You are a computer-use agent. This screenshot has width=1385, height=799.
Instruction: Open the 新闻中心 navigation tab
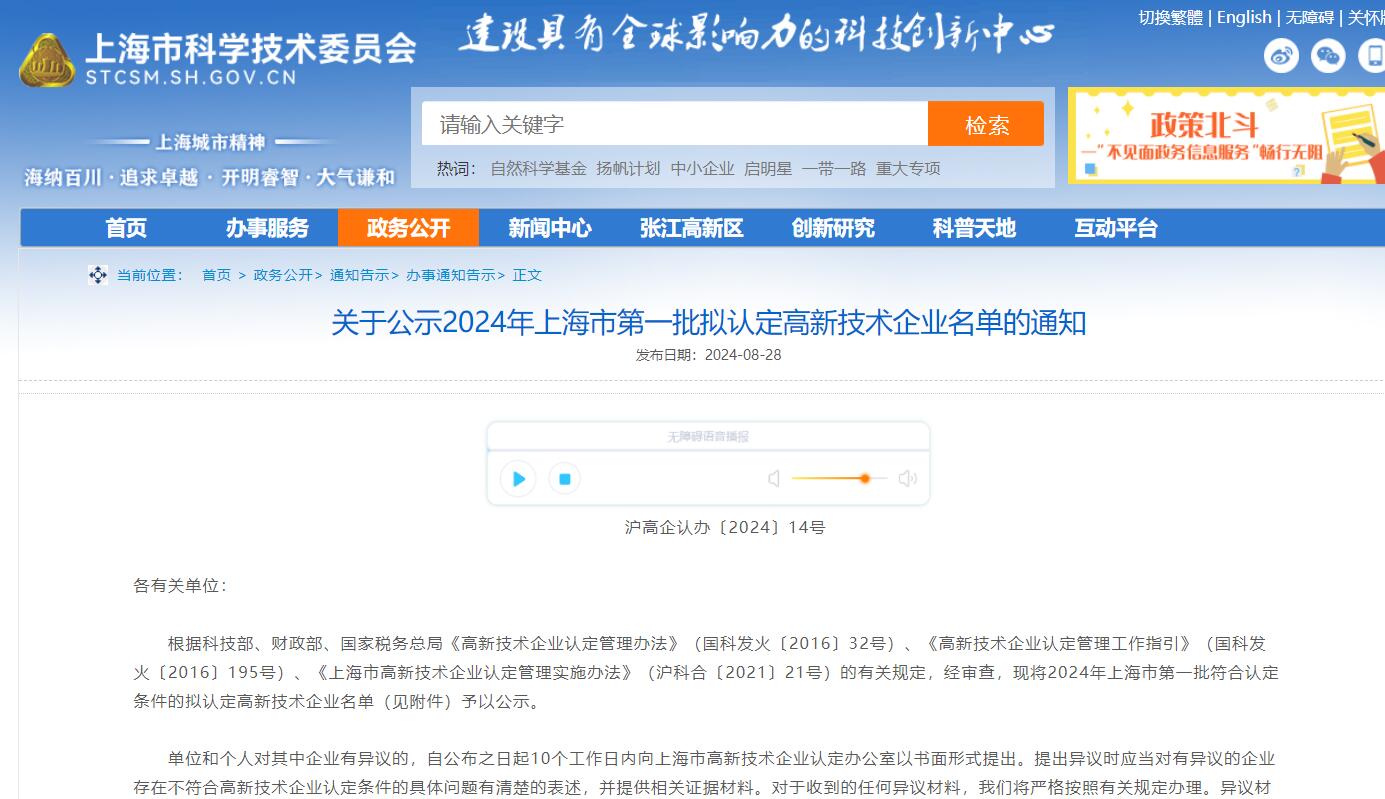point(549,228)
